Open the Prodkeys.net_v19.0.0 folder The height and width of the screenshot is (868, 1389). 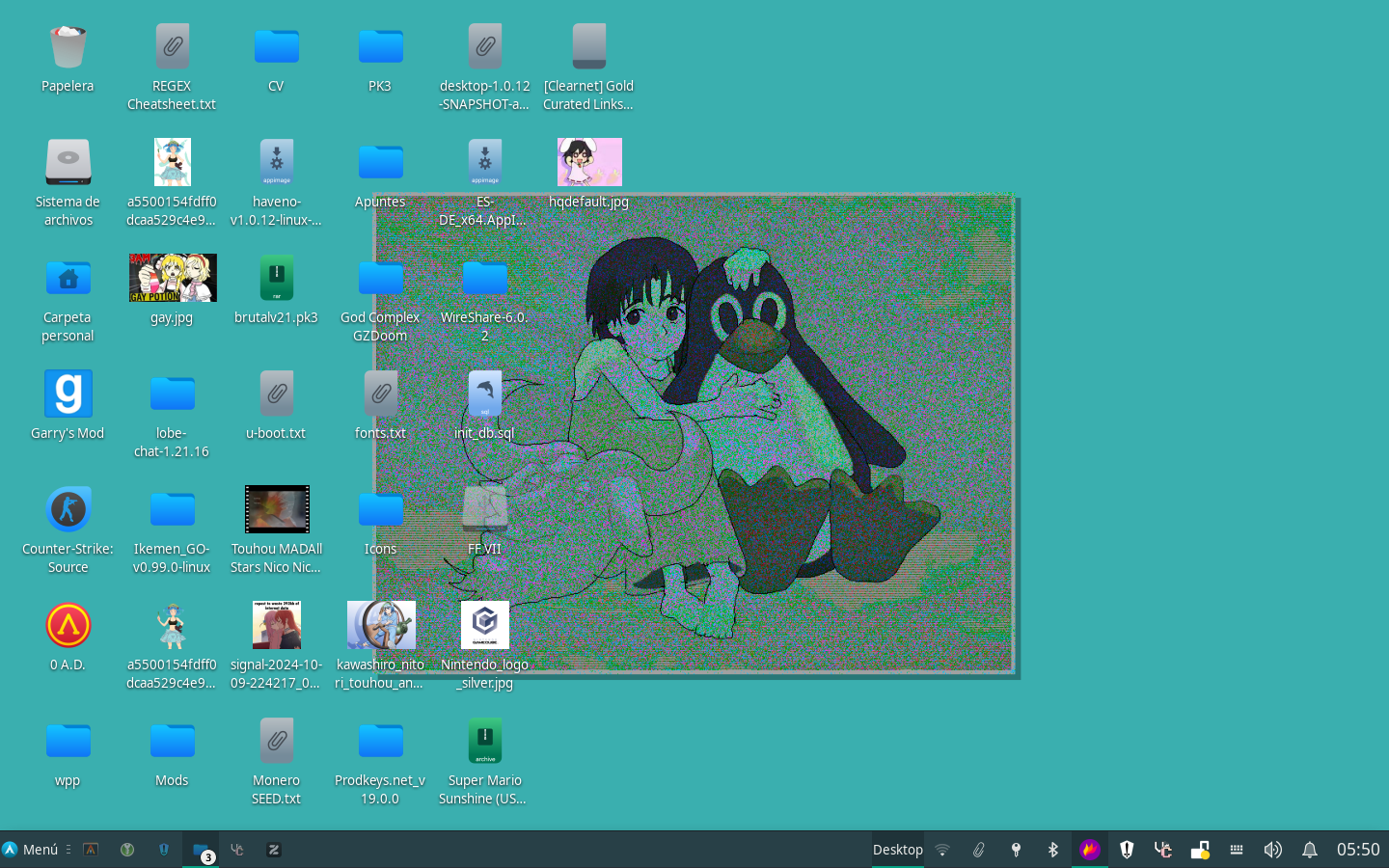click(x=380, y=741)
